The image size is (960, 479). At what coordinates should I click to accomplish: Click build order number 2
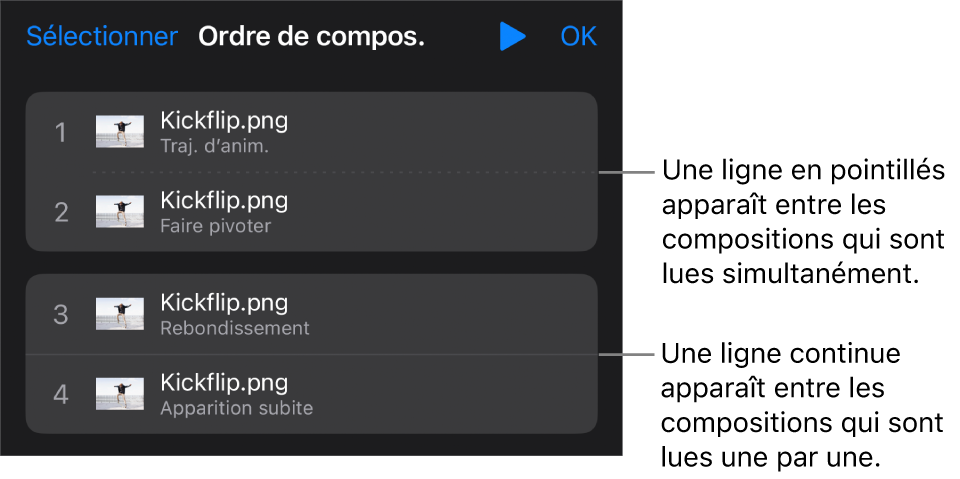coord(61,212)
